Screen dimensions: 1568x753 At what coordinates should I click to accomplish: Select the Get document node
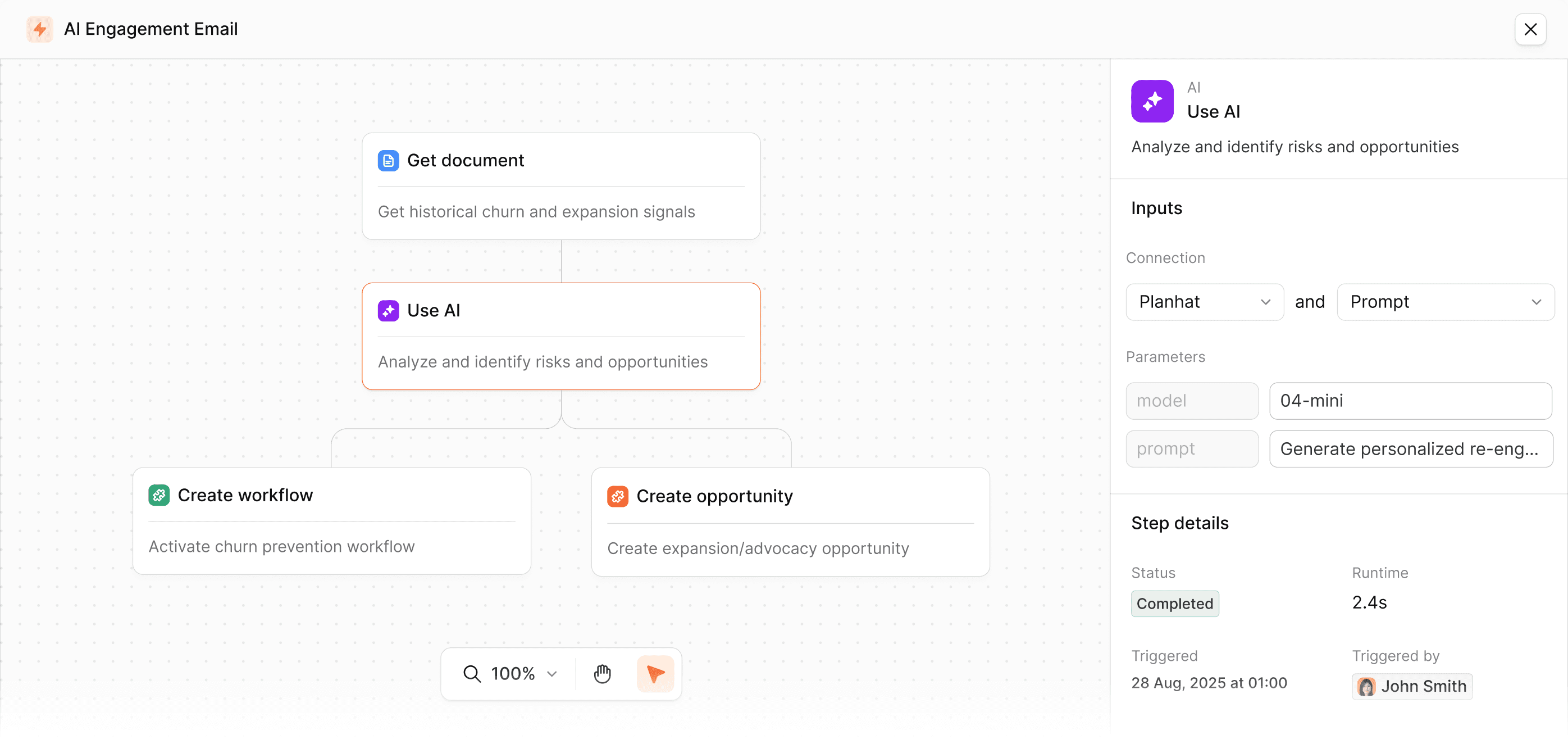(x=560, y=187)
